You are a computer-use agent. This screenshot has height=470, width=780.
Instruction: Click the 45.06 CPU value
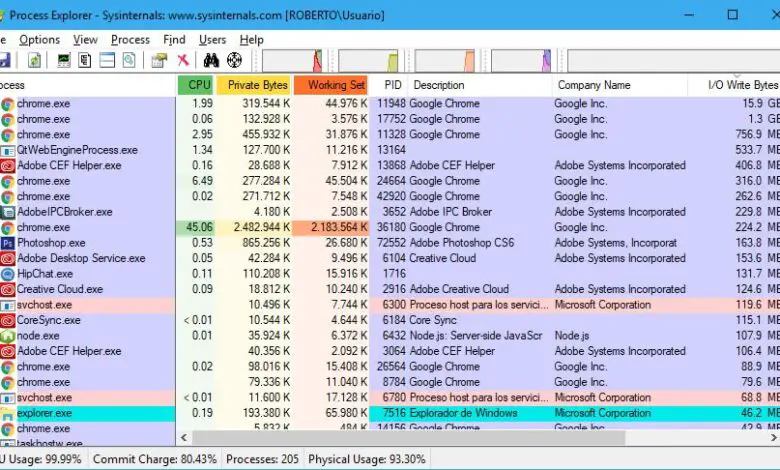[199, 228]
